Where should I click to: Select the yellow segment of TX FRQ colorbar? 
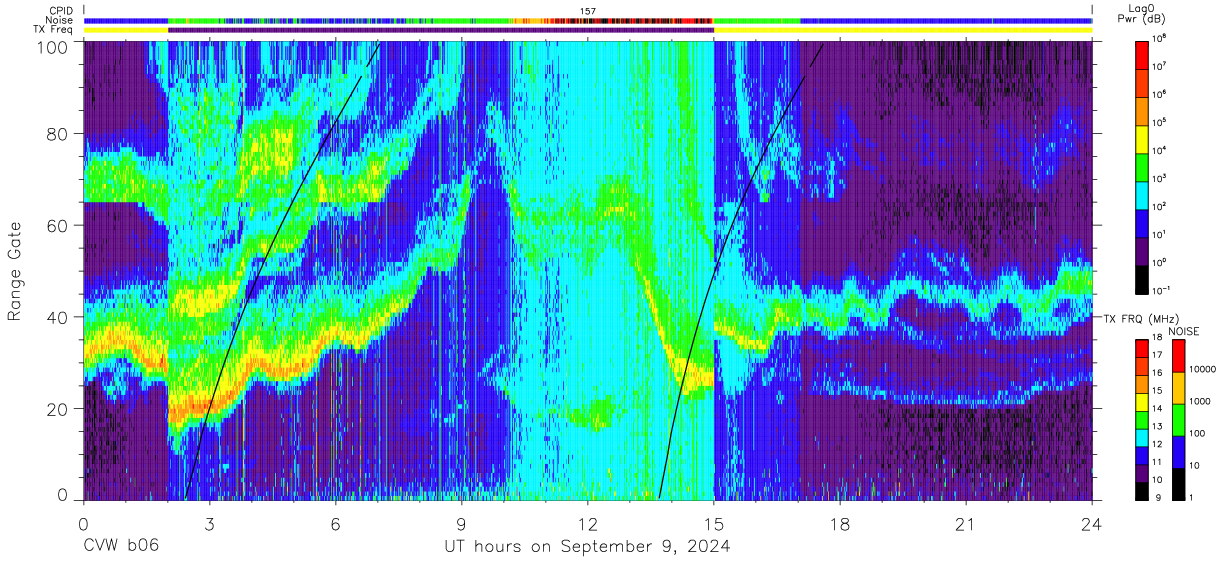1142,401
